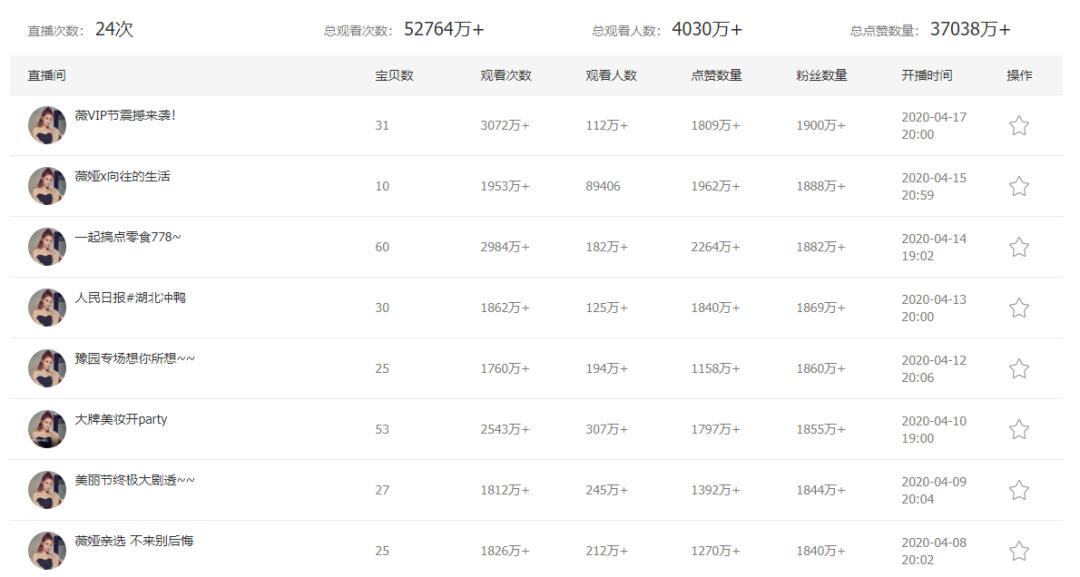Select total views 52764万+
1080x577 pixels.
click(x=444, y=29)
